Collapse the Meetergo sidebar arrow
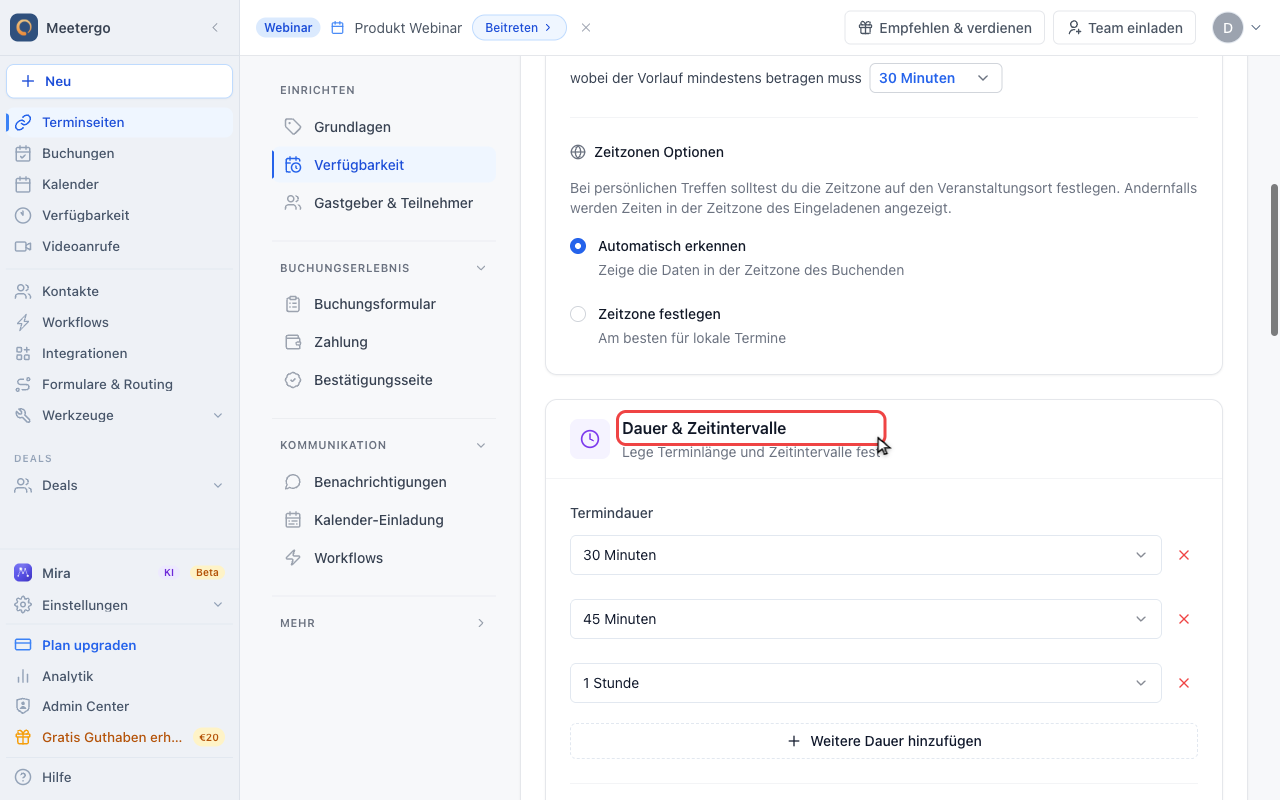1280x800 pixels. pos(215,28)
